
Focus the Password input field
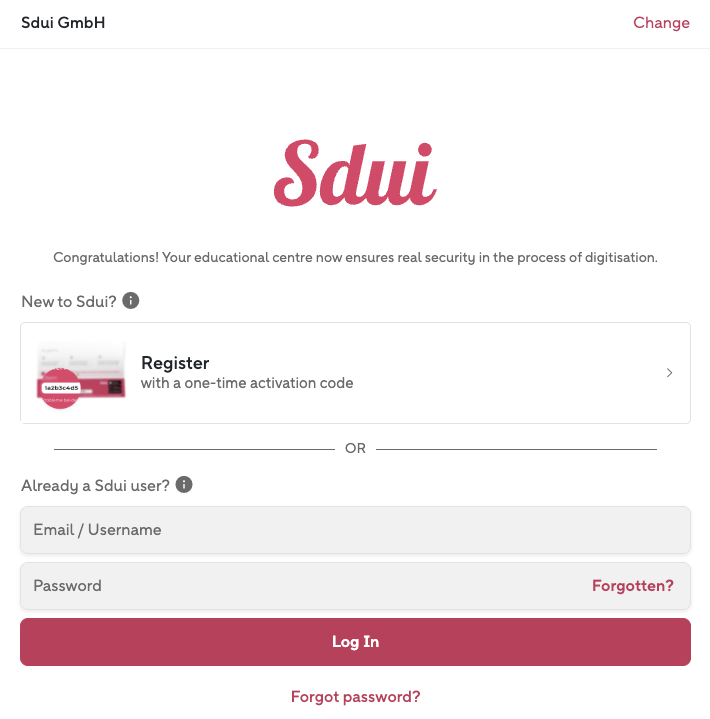pos(300,586)
